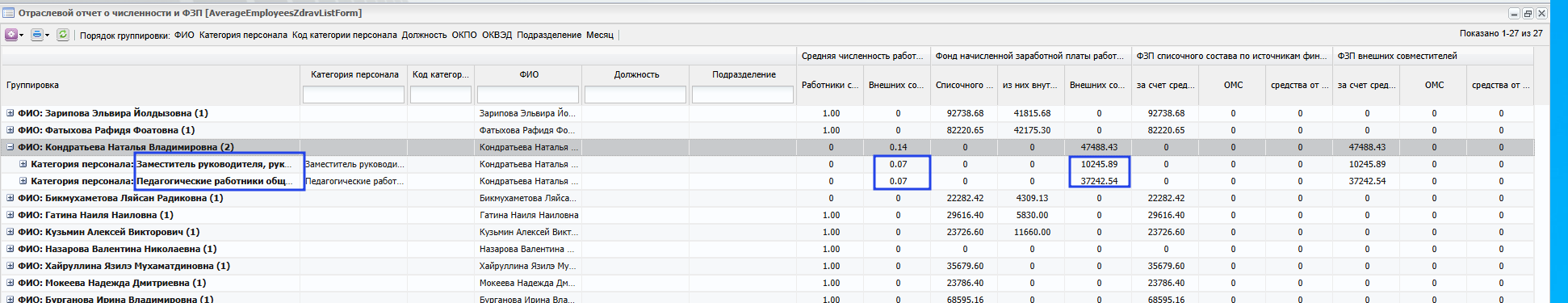Click cell value 11660.00

coord(1032,232)
